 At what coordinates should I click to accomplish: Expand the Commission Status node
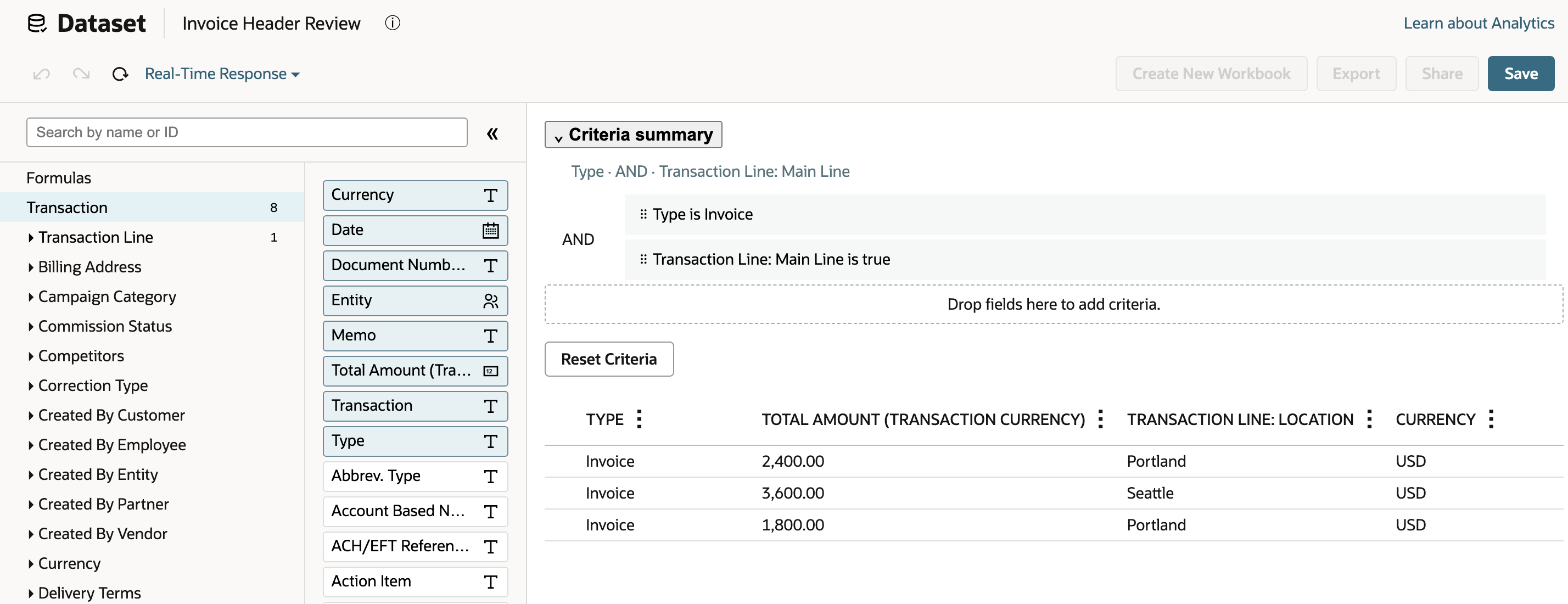pos(30,326)
